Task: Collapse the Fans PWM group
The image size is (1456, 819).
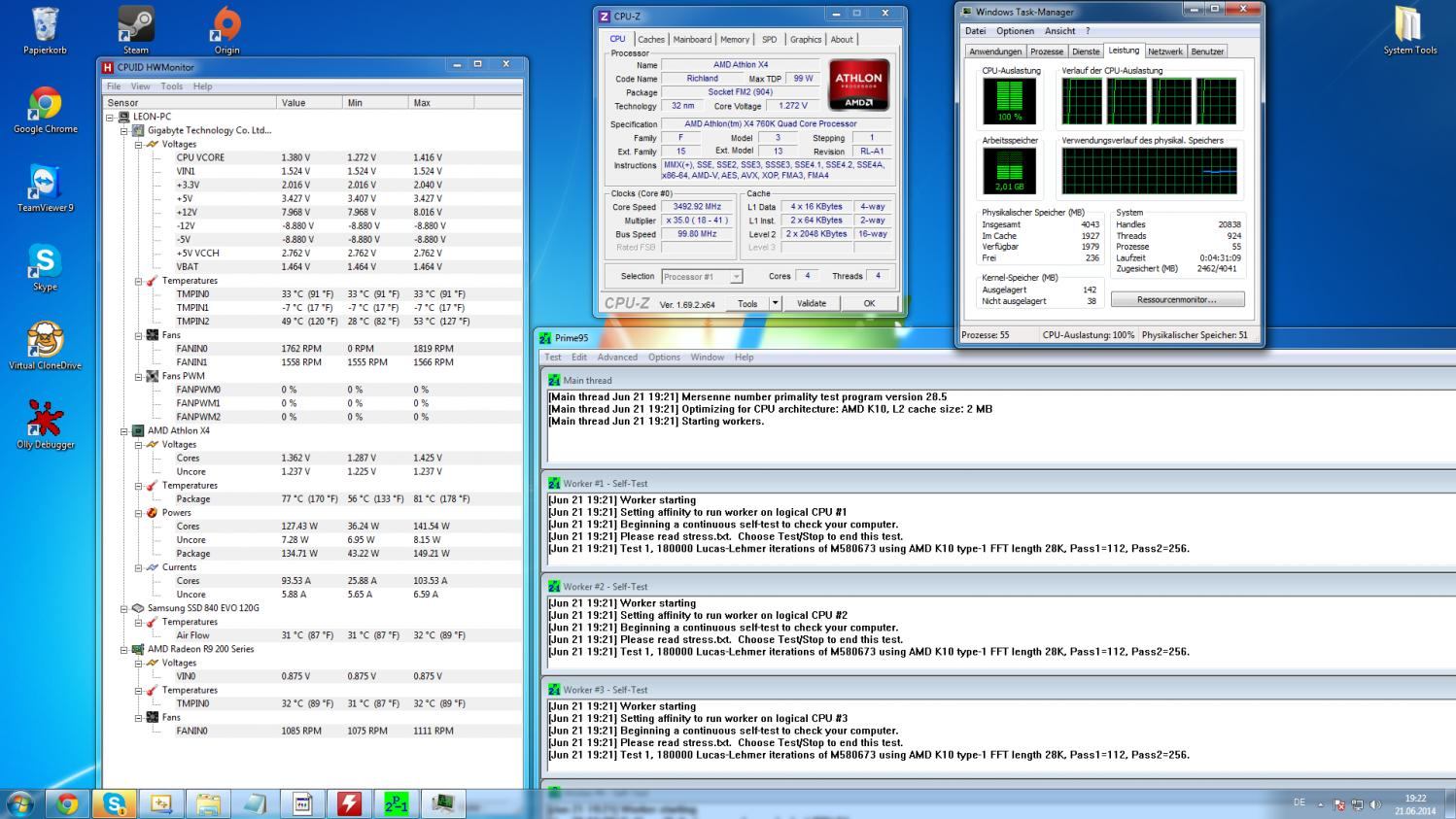Action: click(x=138, y=376)
